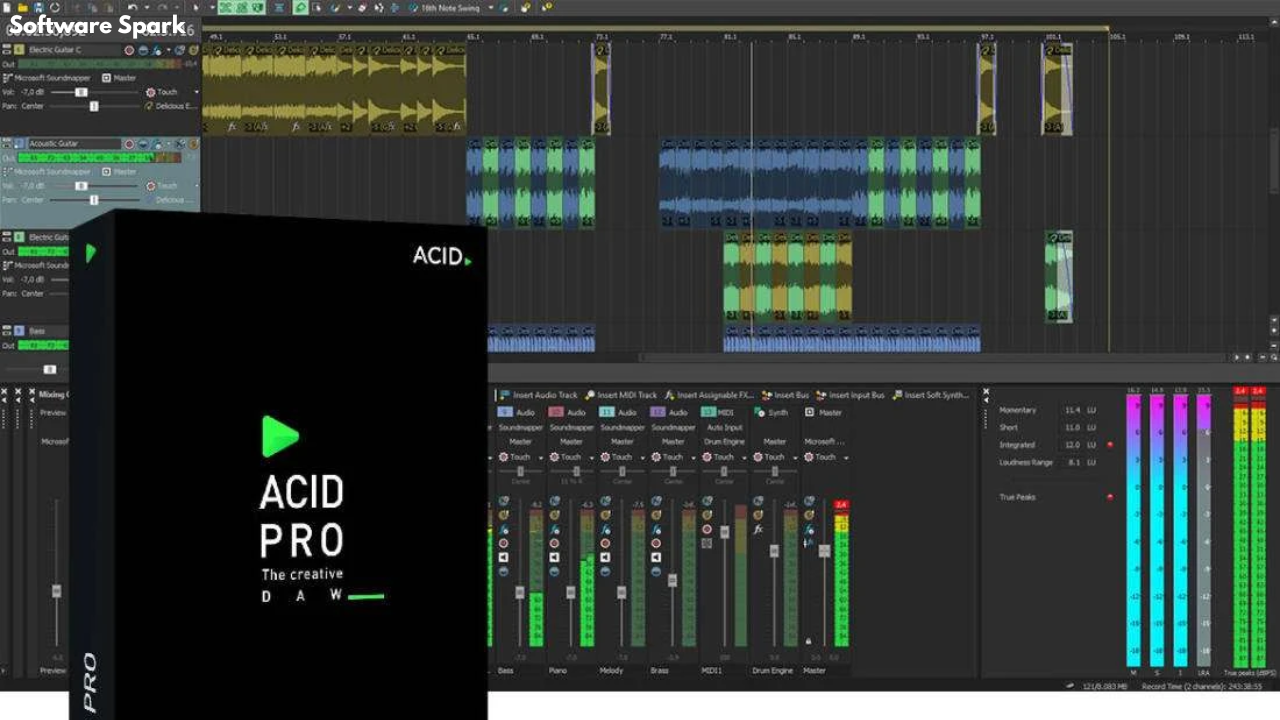The height and width of the screenshot is (720, 1280).
Task: Select the 'Drum Engine' channel label
Action: [773, 670]
